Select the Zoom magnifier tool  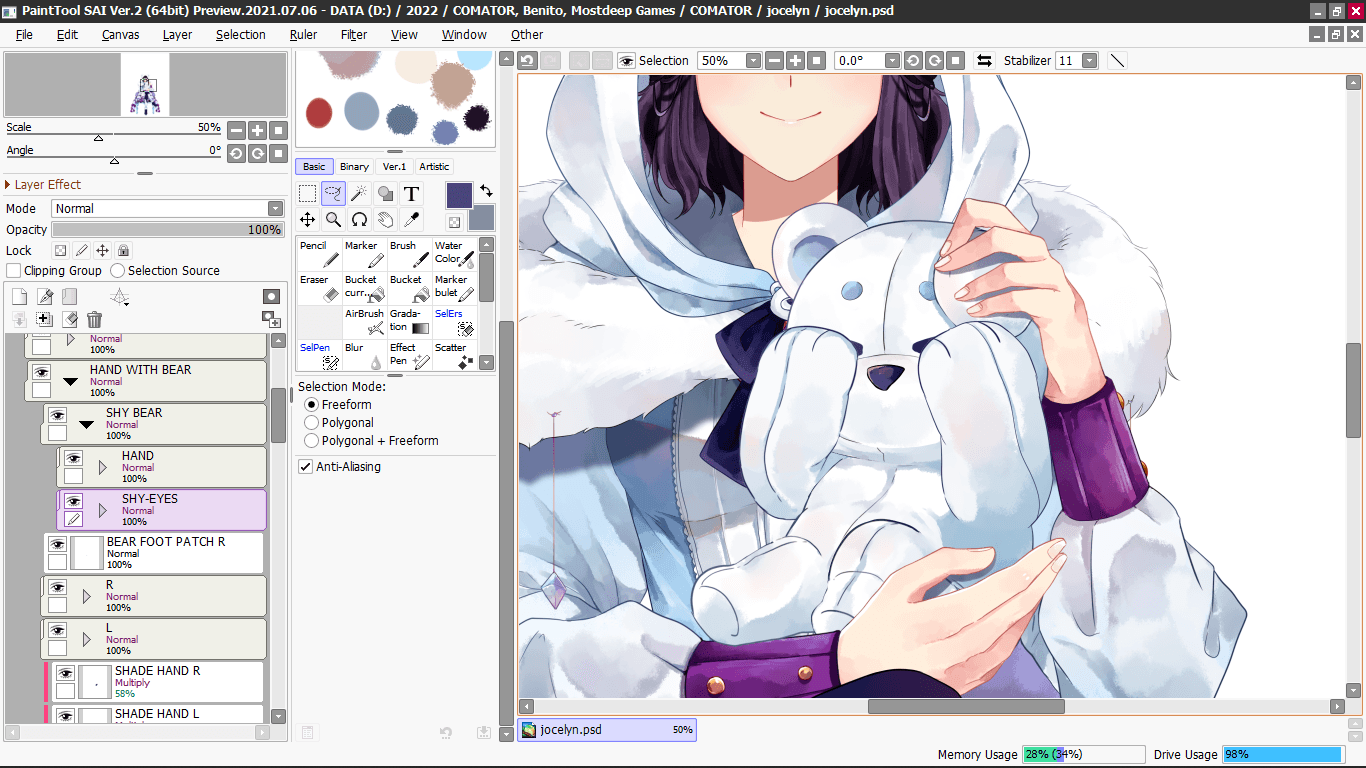[x=334, y=219]
